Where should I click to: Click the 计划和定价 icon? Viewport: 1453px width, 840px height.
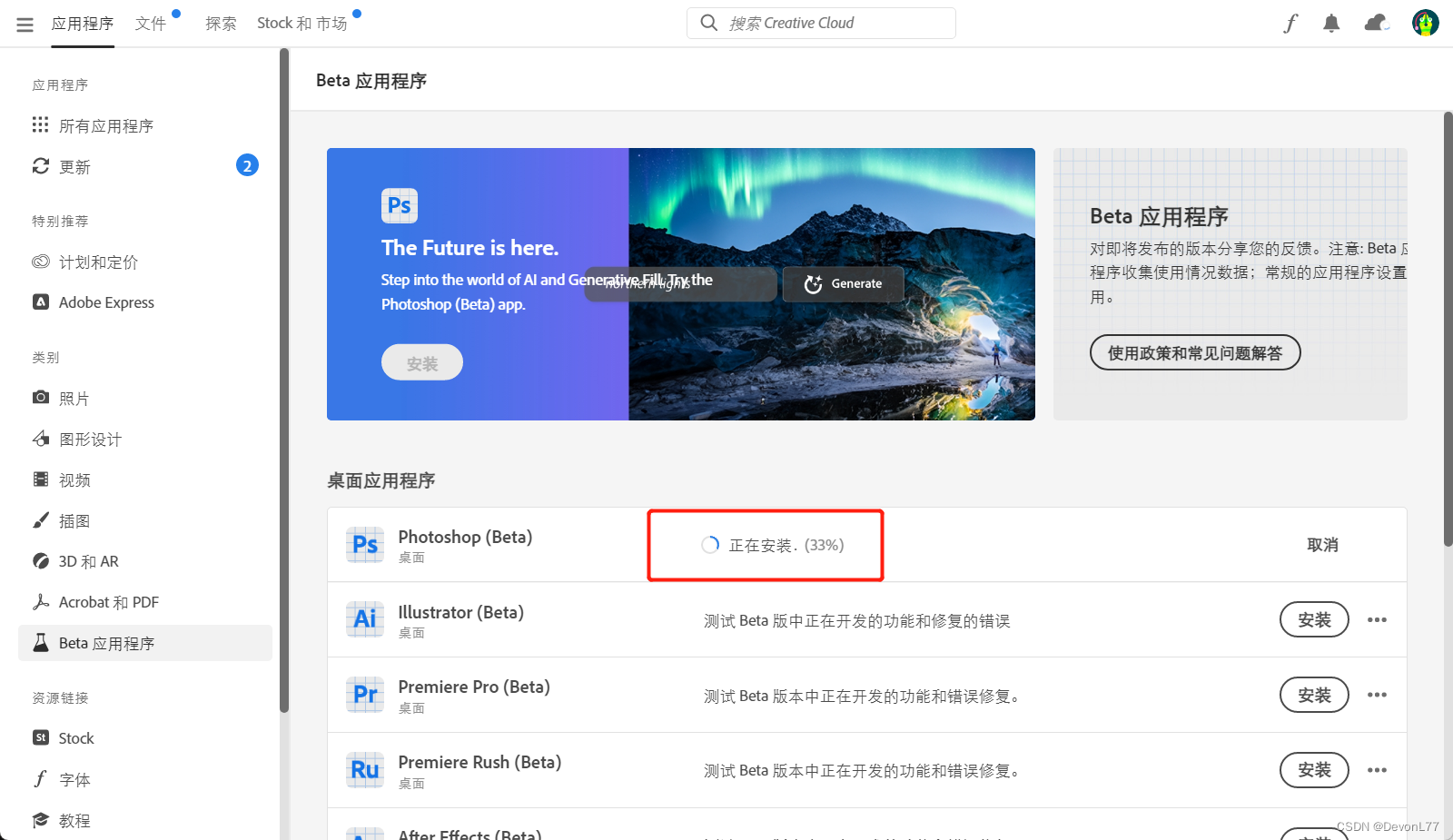coord(40,262)
